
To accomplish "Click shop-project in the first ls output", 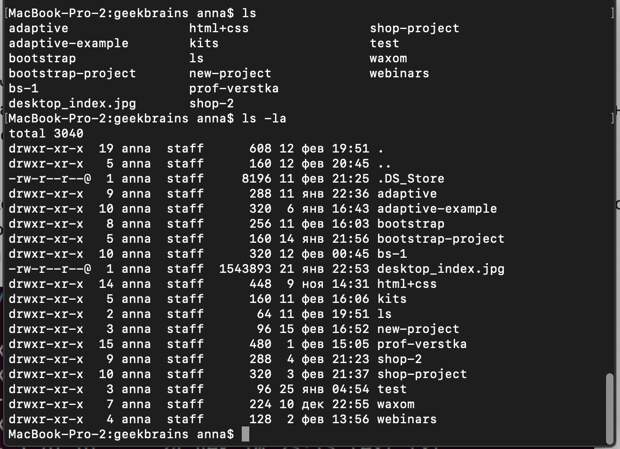I will [x=414, y=28].
